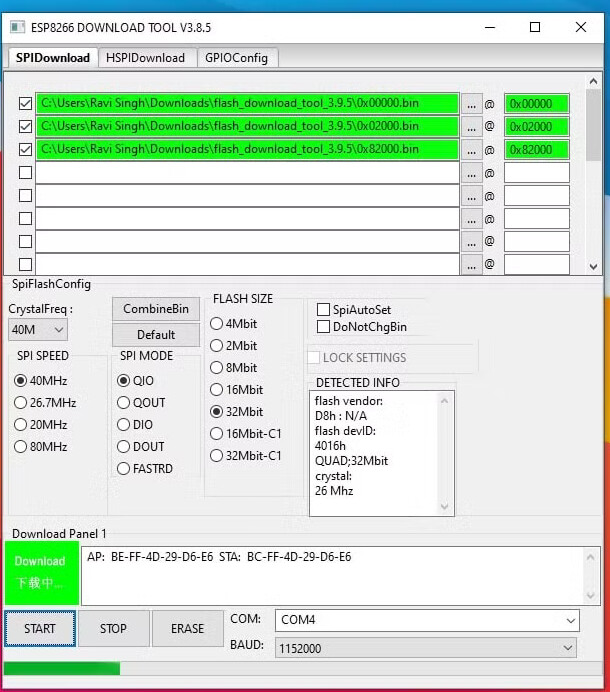Select 32Mbit-C1 flash size
The height and width of the screenshot is (692, 610).
[x=216, y=455]
